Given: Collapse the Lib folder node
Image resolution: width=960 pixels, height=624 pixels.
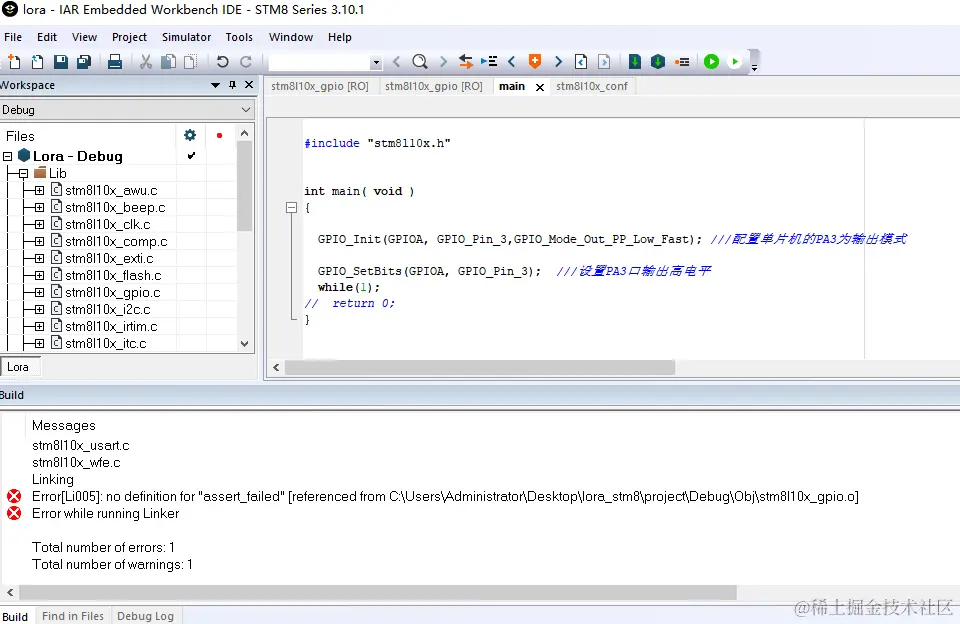Looking at the screenshot, I should (x=23, y=174).
